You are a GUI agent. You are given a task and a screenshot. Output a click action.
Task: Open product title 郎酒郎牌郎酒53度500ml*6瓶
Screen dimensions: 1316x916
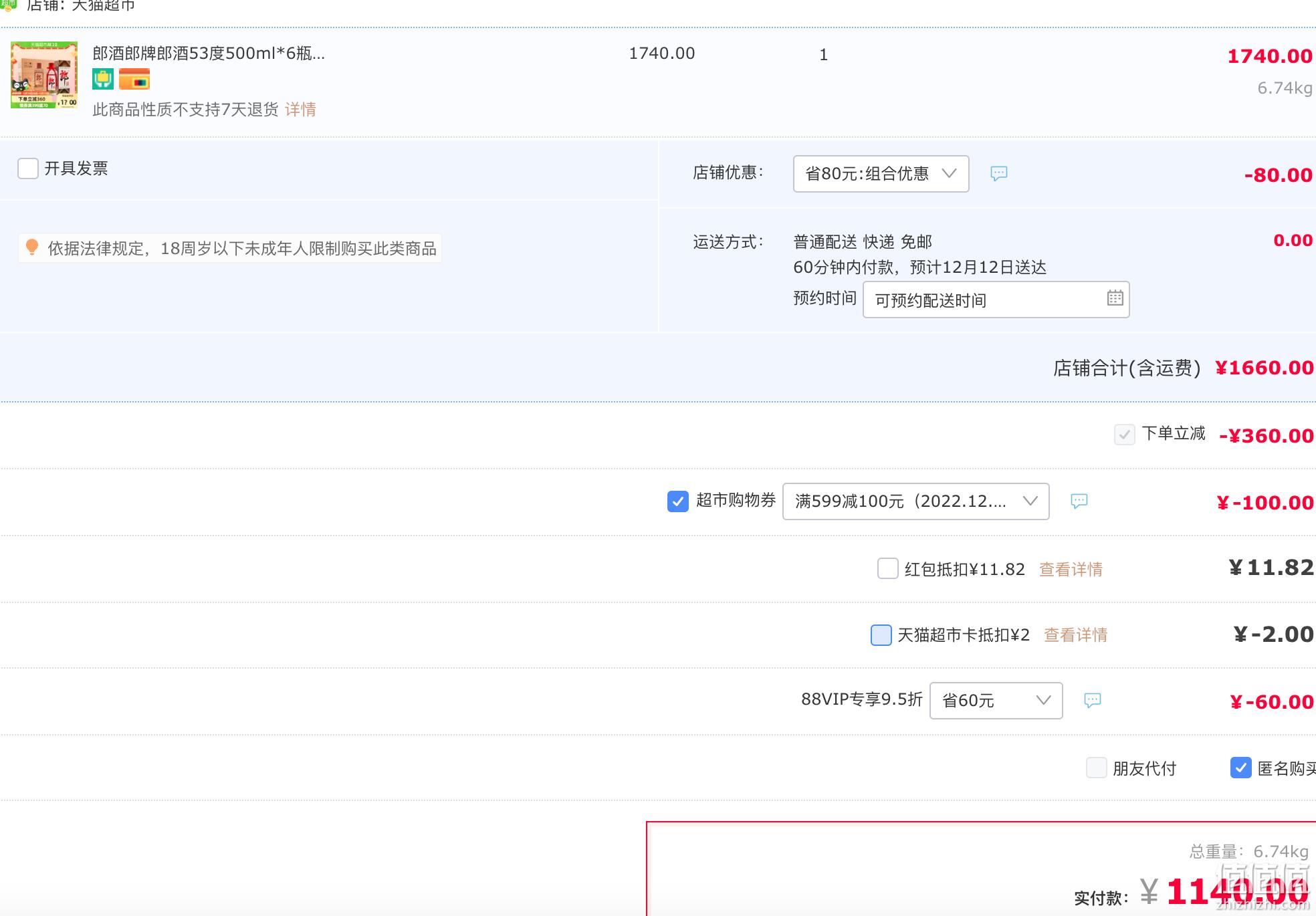[209, 53]
